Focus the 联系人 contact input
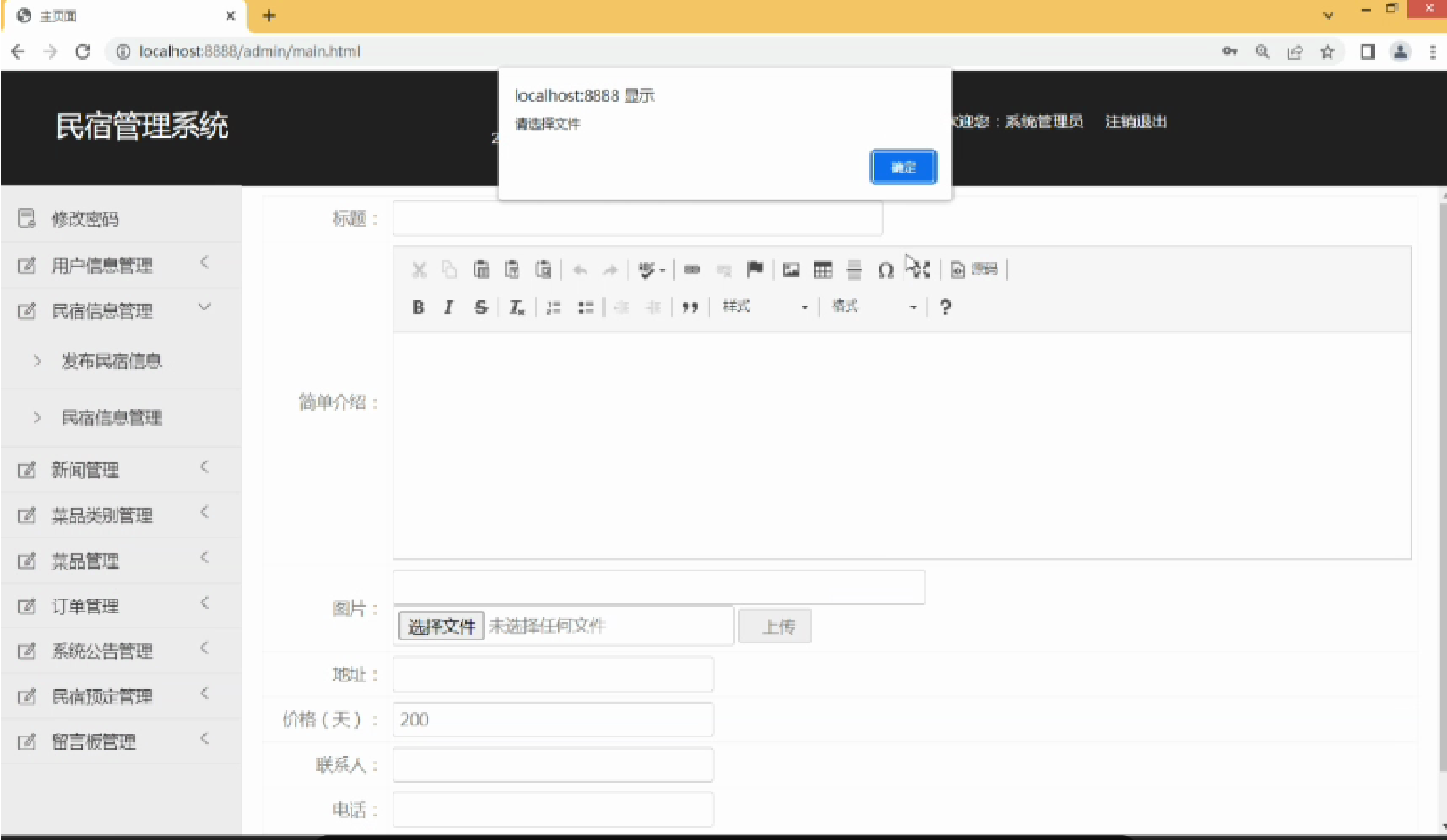 tap(554, 764)
